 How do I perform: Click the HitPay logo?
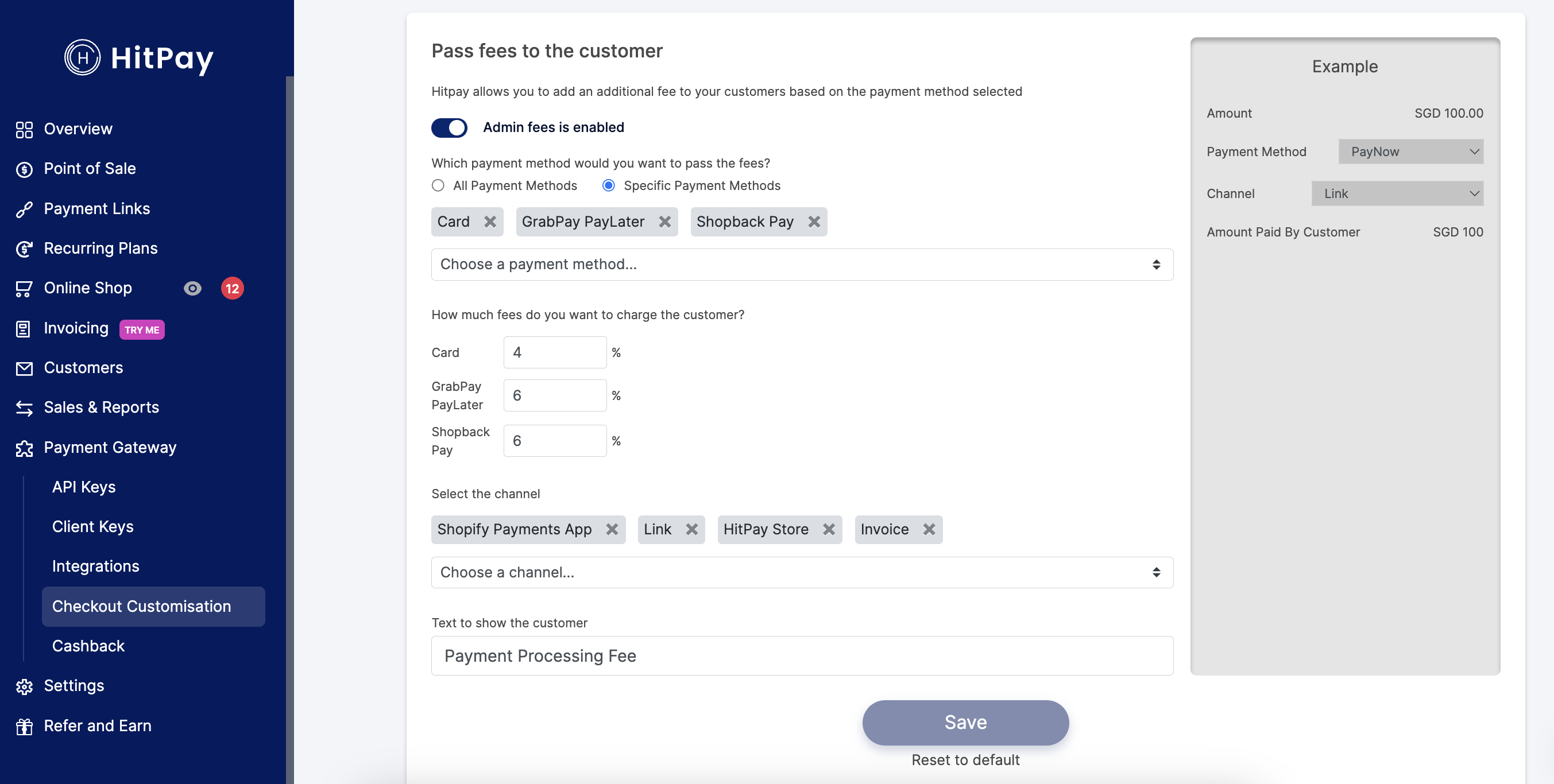[x=140, y=57]
